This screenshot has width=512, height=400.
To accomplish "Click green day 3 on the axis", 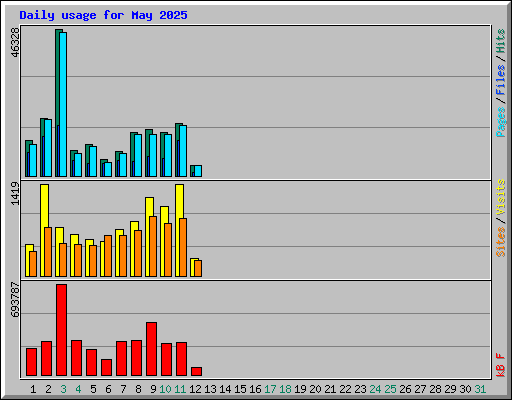I will coord(63,389).
